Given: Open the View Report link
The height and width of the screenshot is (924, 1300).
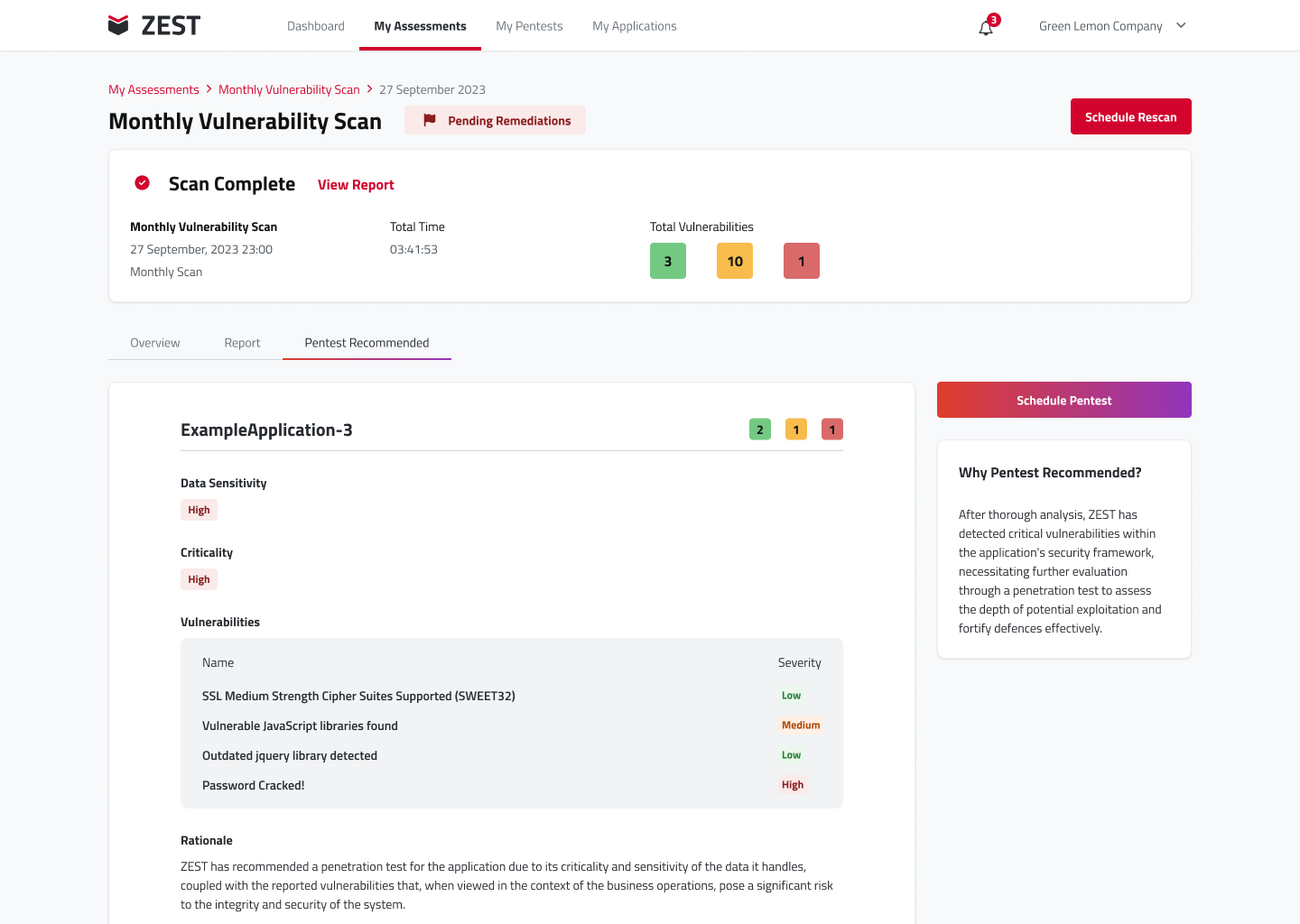Looking at the screenshot, I should 356,185.
